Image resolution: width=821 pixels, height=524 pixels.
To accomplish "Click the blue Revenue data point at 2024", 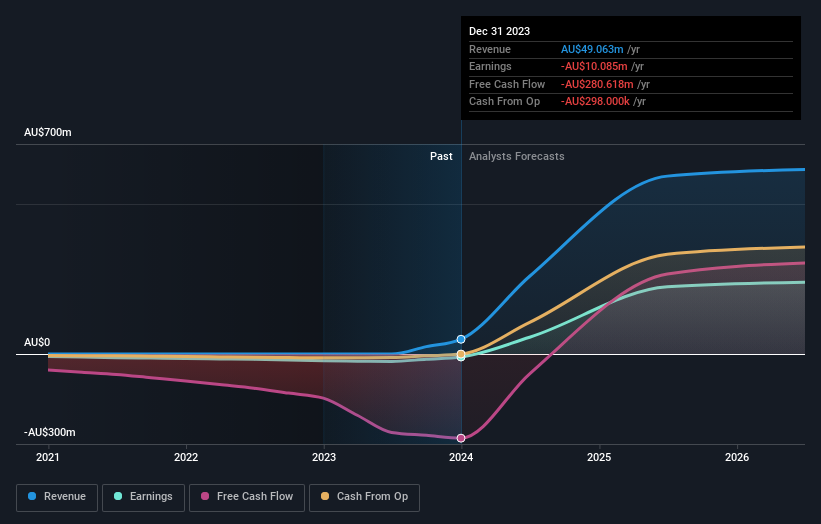I will [x=461, y=339].
